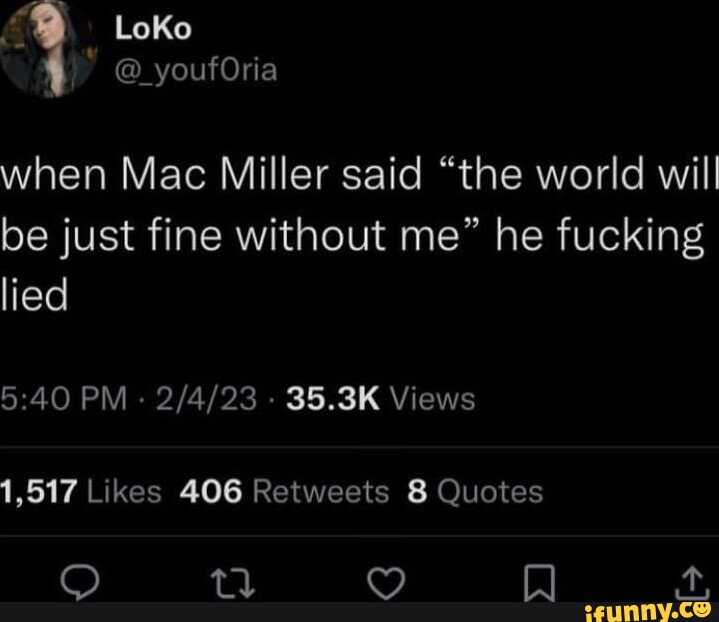Image resolution: width=719 pixels, height=622 pixels.
Task: Visit the @_youf0ria handle
Action: pyautogui.click(x=196, y=71)
